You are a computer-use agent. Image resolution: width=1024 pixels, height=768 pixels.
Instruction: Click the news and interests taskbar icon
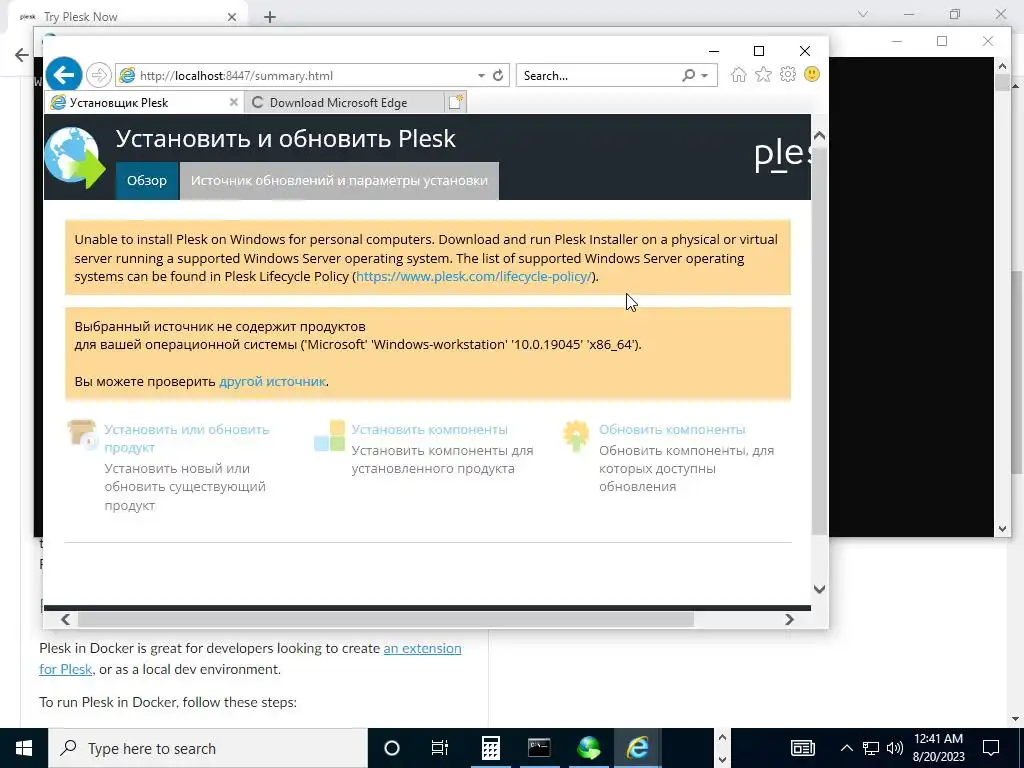point(803,748)
